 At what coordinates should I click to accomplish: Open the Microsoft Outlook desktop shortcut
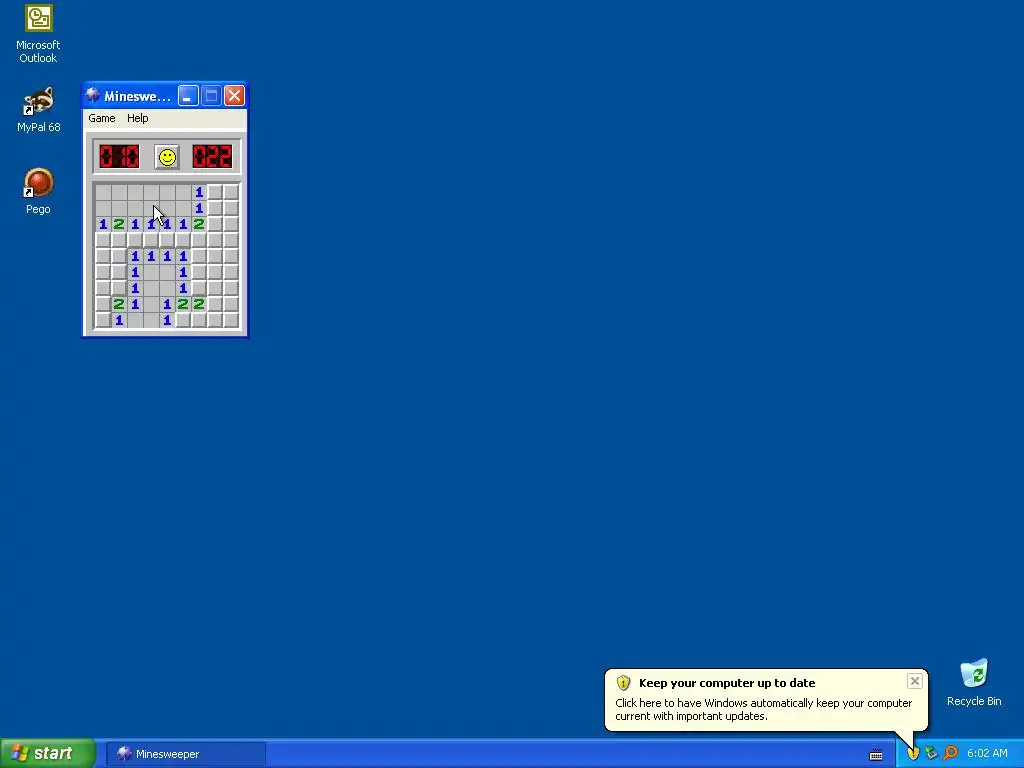click(x=38, y=34)
